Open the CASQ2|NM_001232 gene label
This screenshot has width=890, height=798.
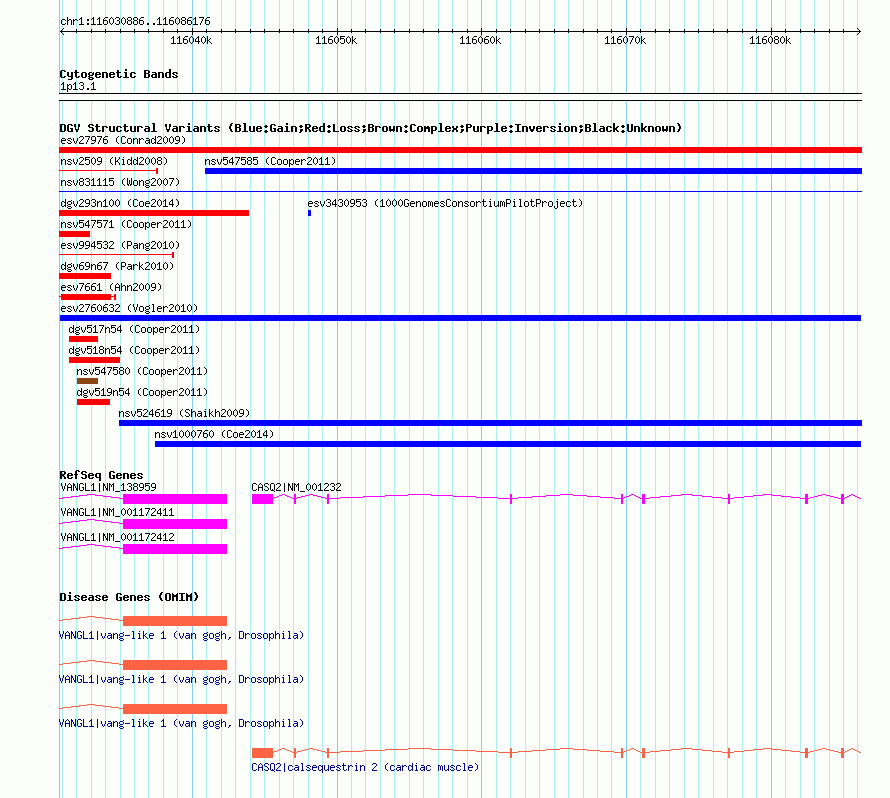[296, 487]
